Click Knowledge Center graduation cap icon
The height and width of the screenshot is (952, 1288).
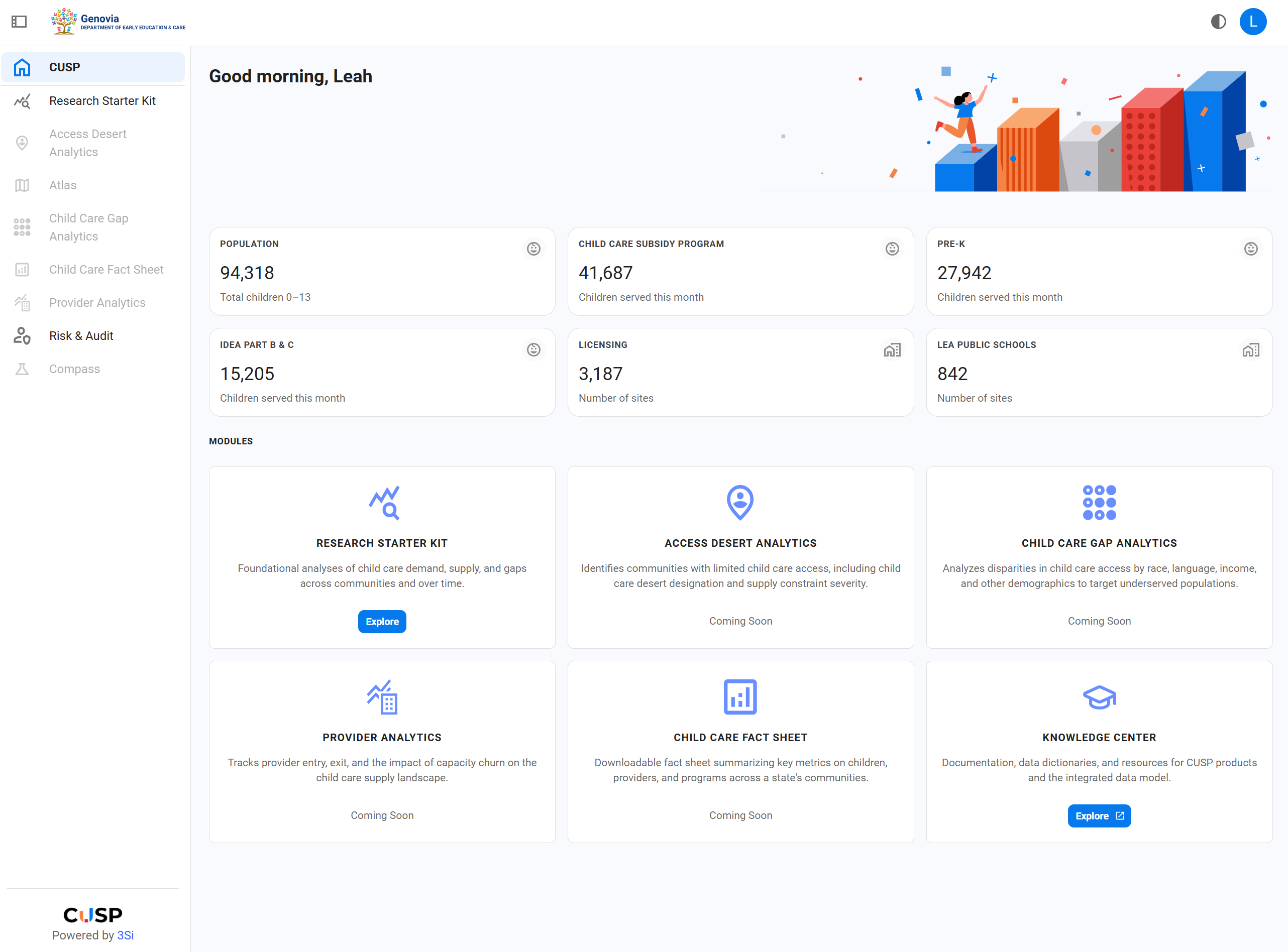click(x=1100, y=698)
